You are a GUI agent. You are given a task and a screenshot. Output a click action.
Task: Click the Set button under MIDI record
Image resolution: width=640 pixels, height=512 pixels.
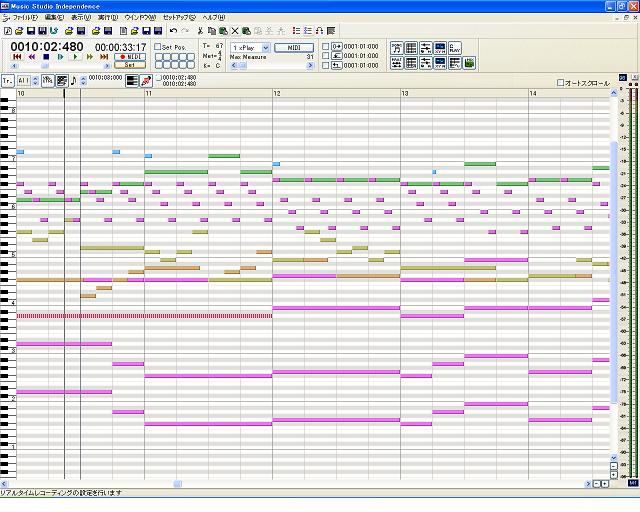pyautogui.click(x=130, y=65)
